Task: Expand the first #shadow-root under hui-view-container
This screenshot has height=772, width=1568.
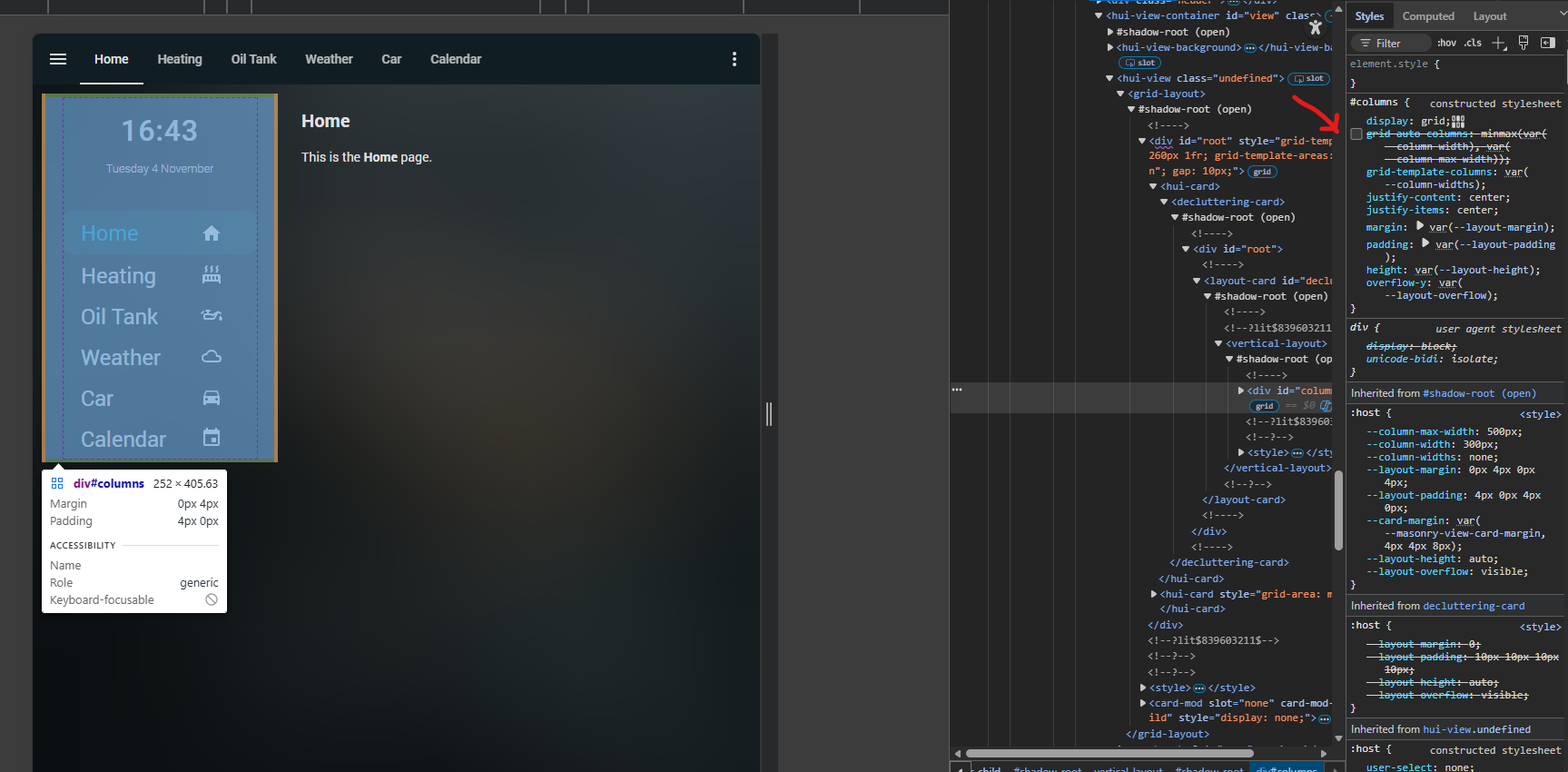Action: pos(1109,32)
